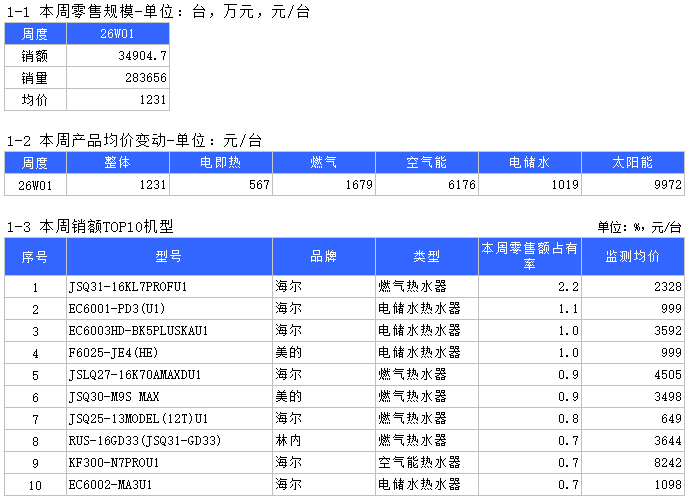Viewport: 690px width, 504px height.
Task: Select the 销额 value 34904.7 cell
Action: [118, 56]
